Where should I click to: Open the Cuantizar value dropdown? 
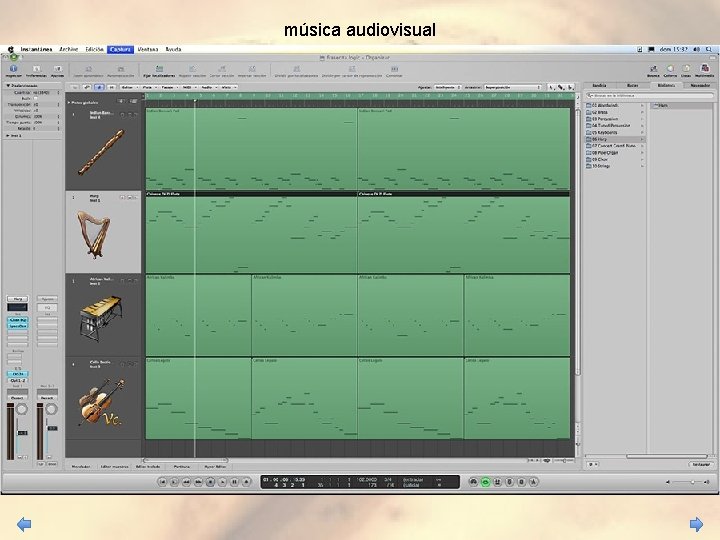(45, 92)
